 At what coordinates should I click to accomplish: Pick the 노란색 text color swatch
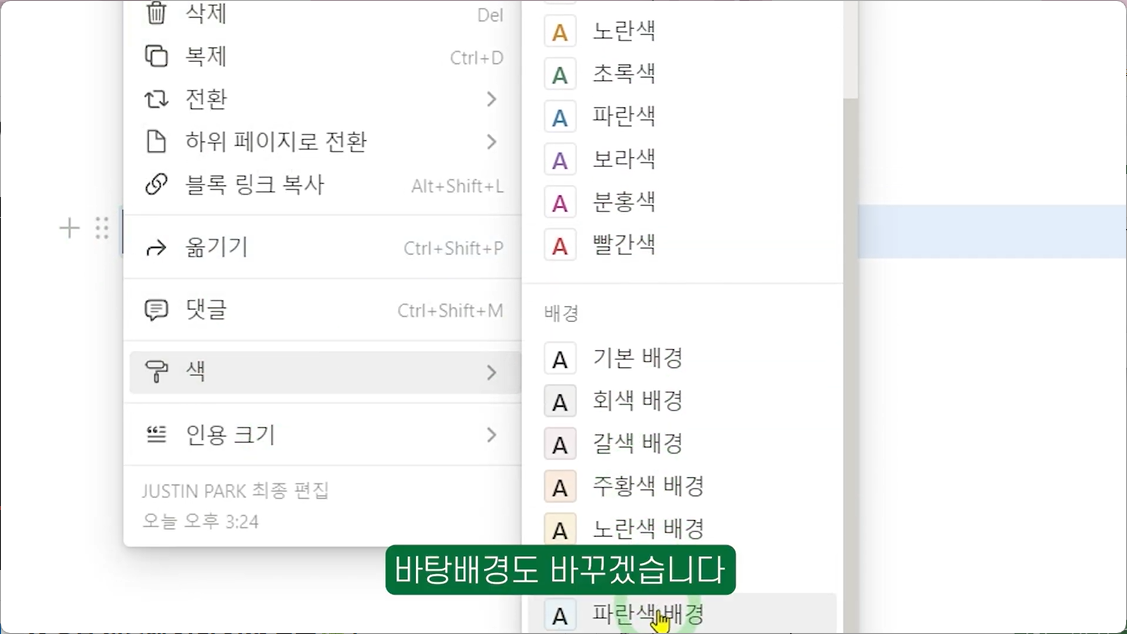pos(560,32)
